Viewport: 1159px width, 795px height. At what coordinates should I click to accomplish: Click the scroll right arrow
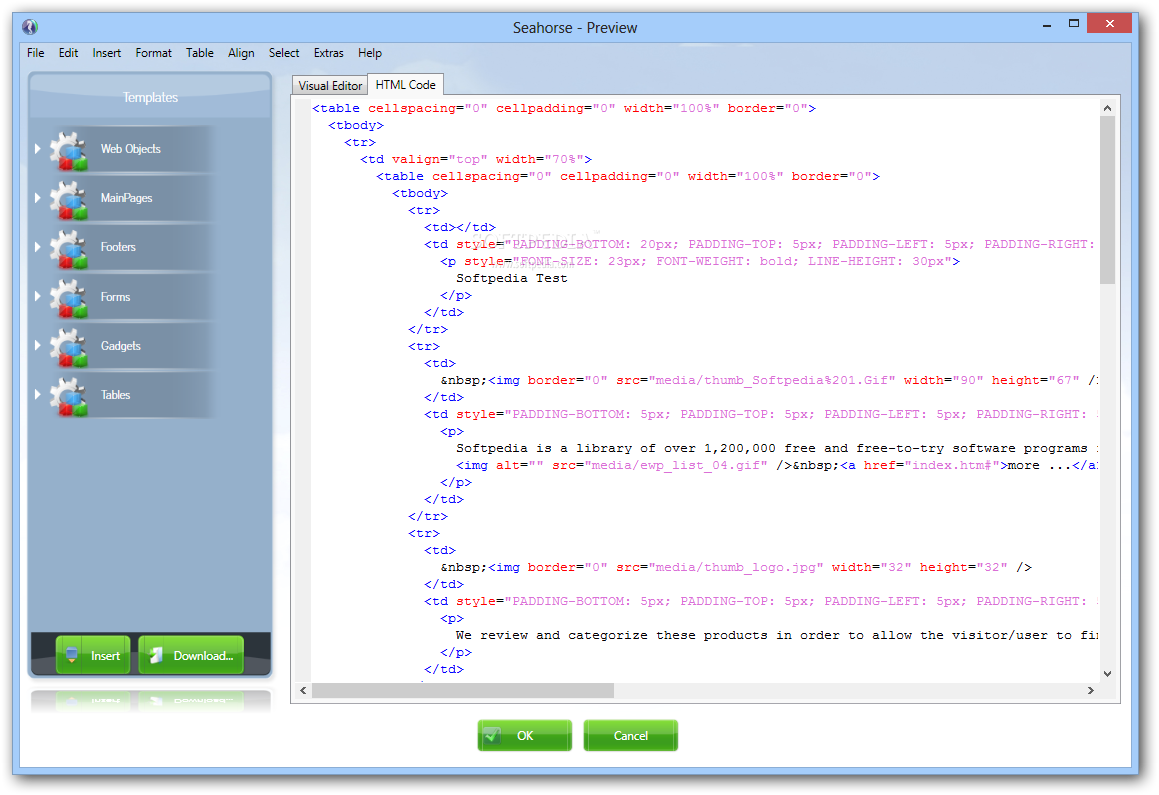(x=1090, y=690)
